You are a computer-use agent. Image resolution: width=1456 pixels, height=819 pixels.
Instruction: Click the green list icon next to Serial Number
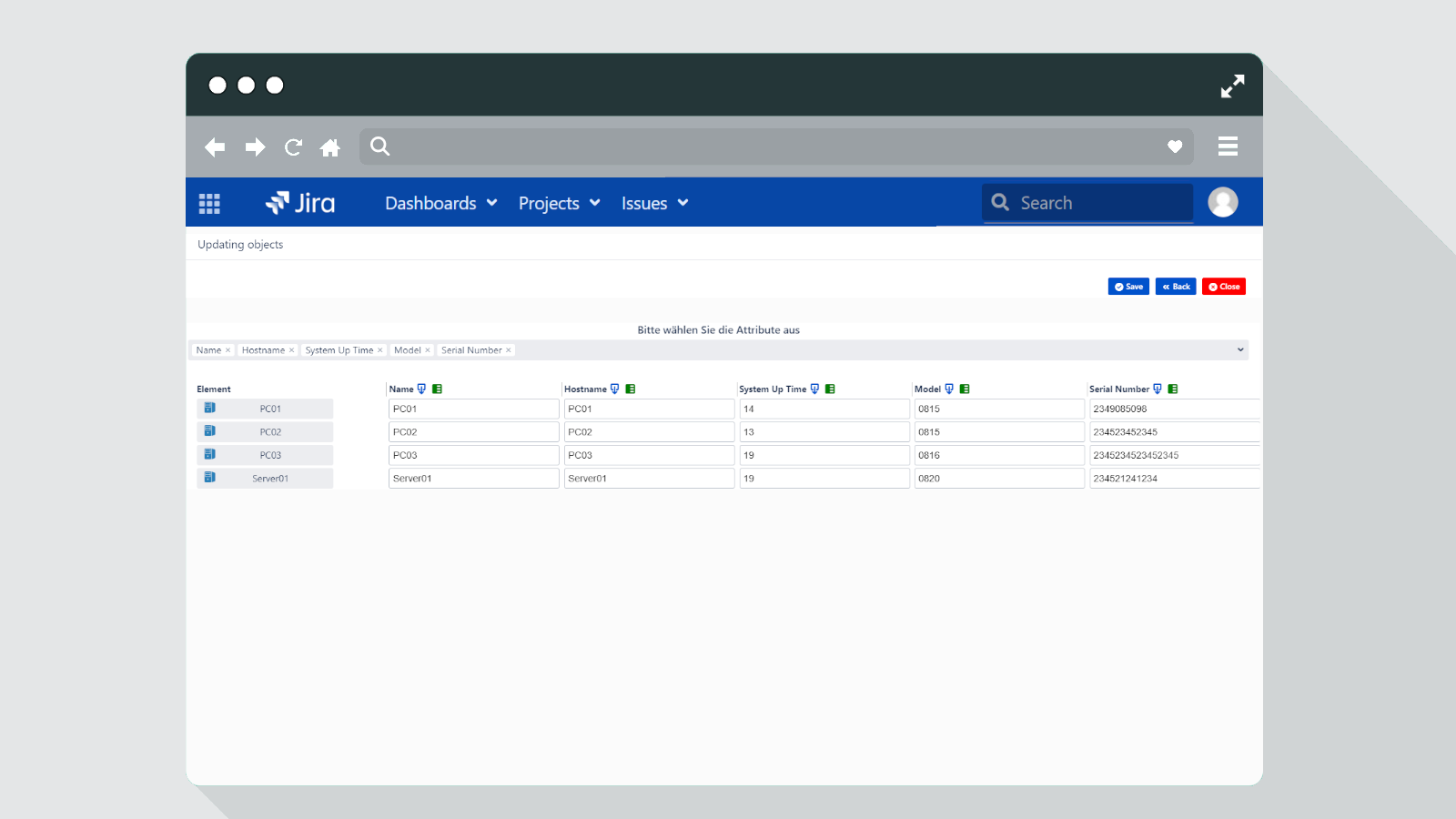(1173, 389)
